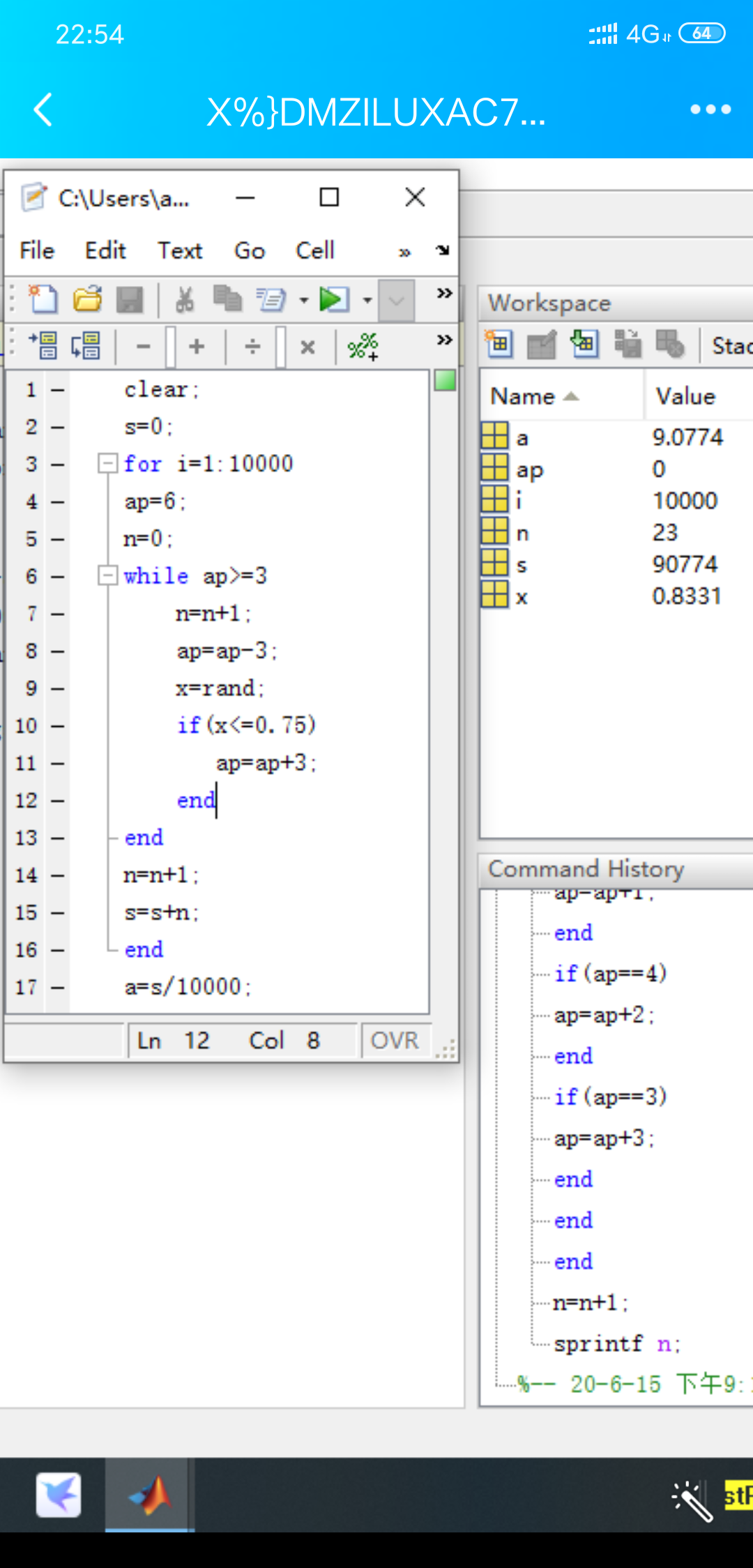Viewport: 753px width, 1568px height.
Task: Click the Save floppy disk icon
Action: 130,300
